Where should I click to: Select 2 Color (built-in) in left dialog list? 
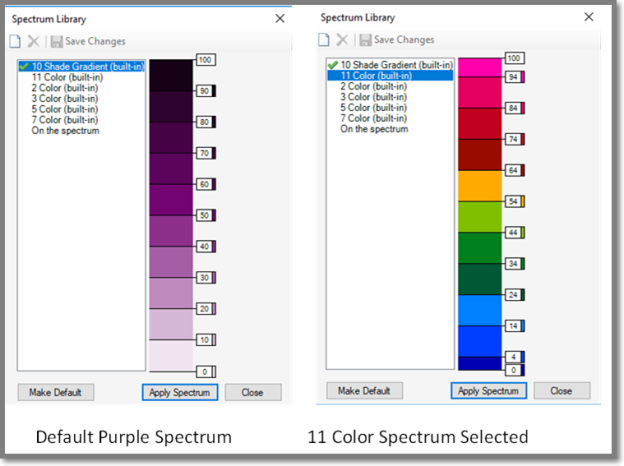64,87
